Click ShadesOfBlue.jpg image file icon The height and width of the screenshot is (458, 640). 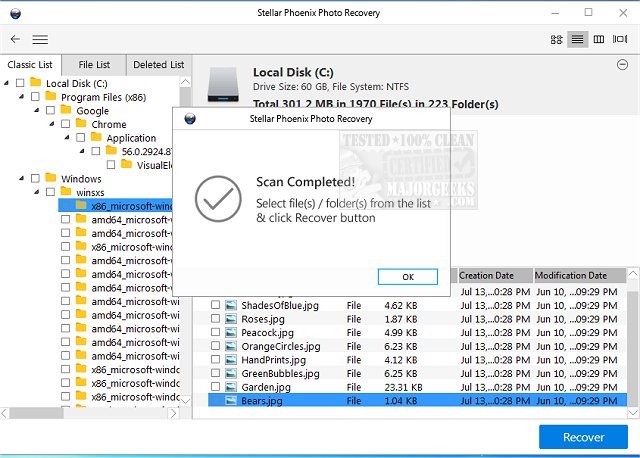click(231, 305)
